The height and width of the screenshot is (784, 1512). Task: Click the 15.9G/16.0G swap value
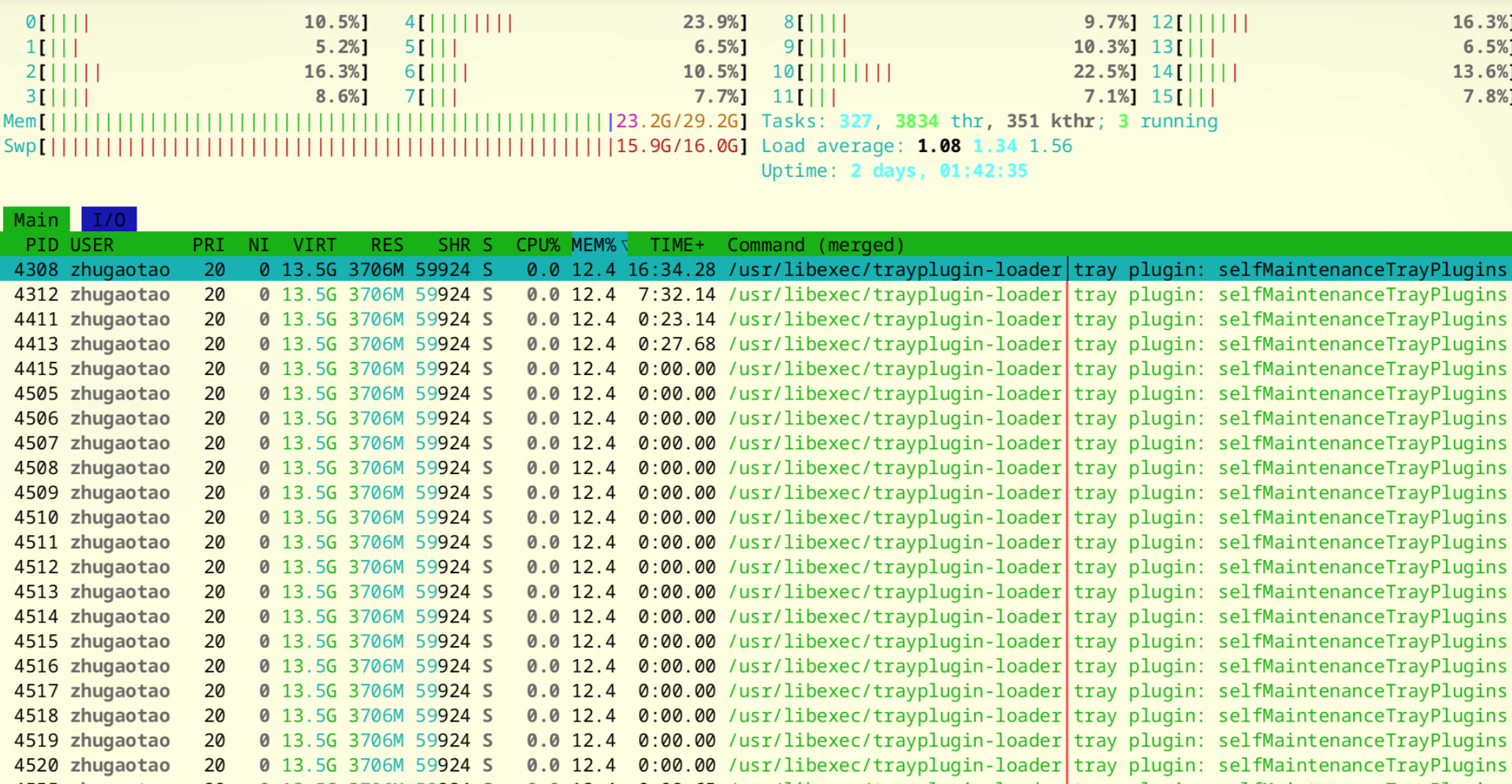(676, 146)
